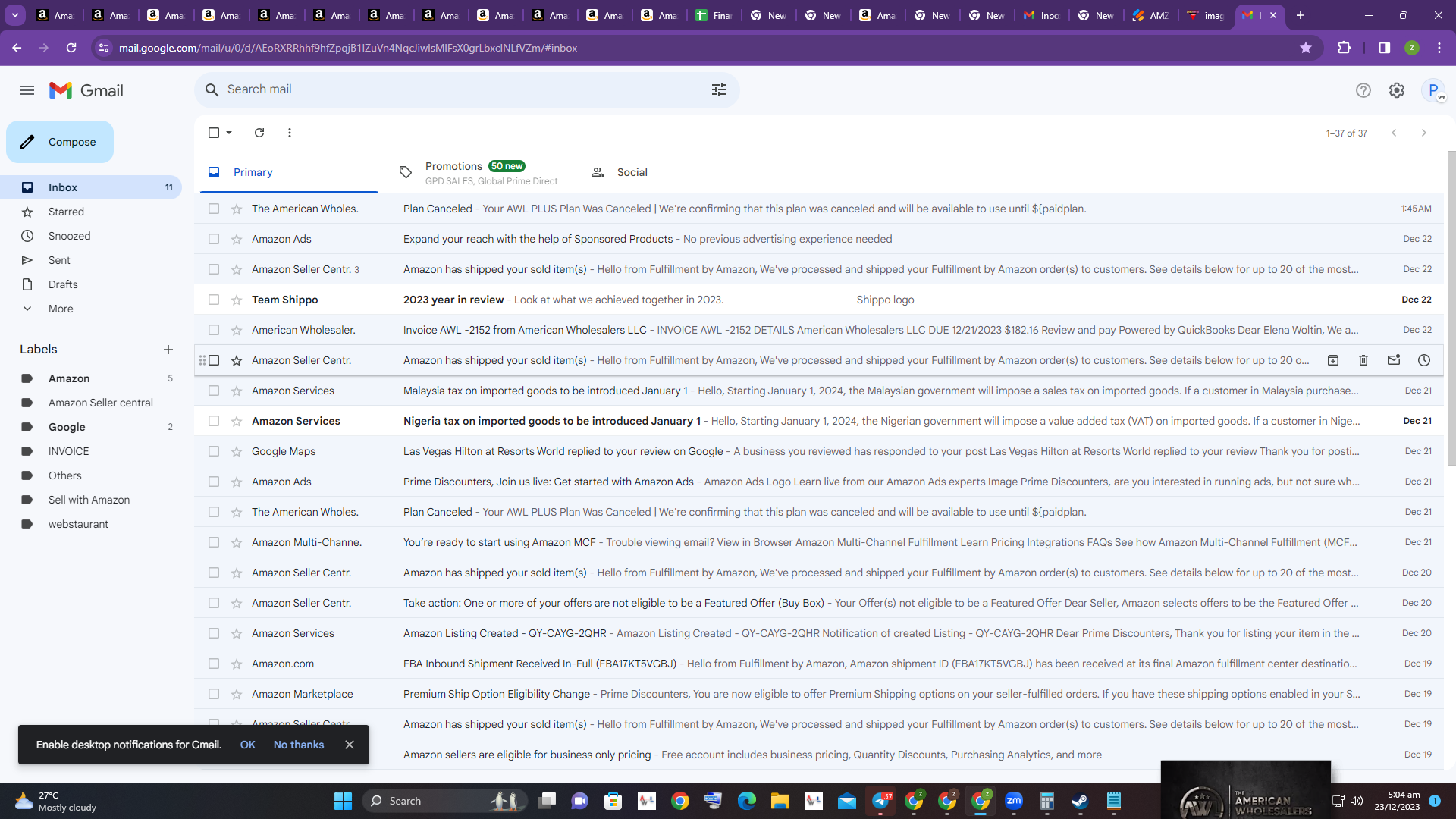Screen dimensions: 1456x819
Task: Select the Amazon Multi-Channe. email checkbox
Action: [x=214, y=542]
